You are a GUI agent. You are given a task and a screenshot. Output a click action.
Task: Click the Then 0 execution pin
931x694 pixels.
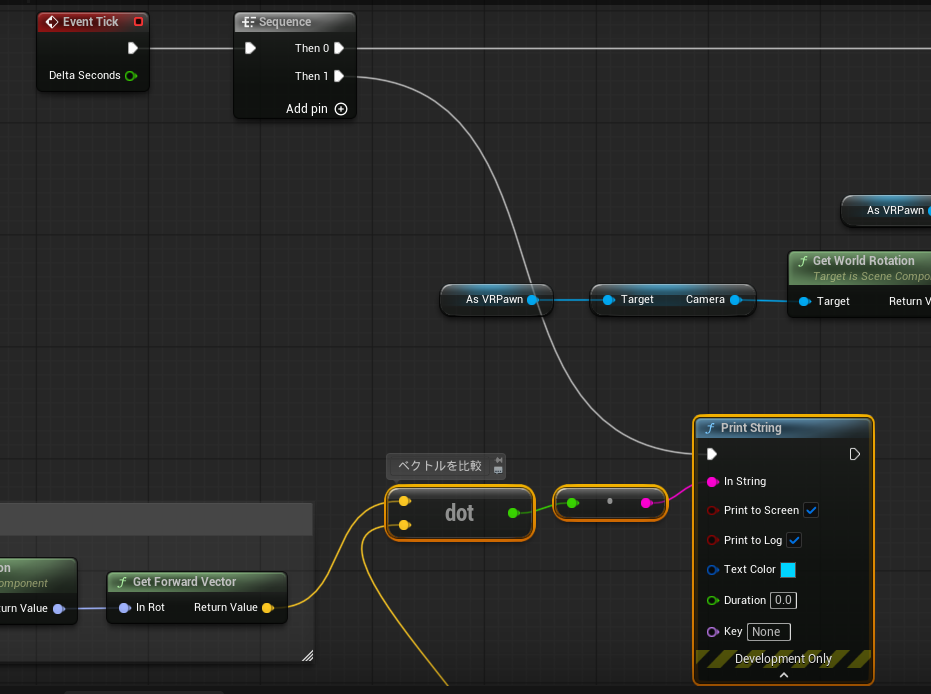coord(339,48)
